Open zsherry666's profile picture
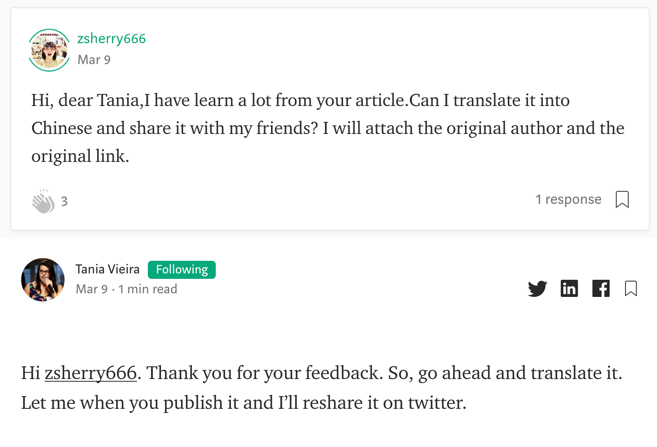The width and height of the screenshot is (657, 447). (x=49, y=49)
